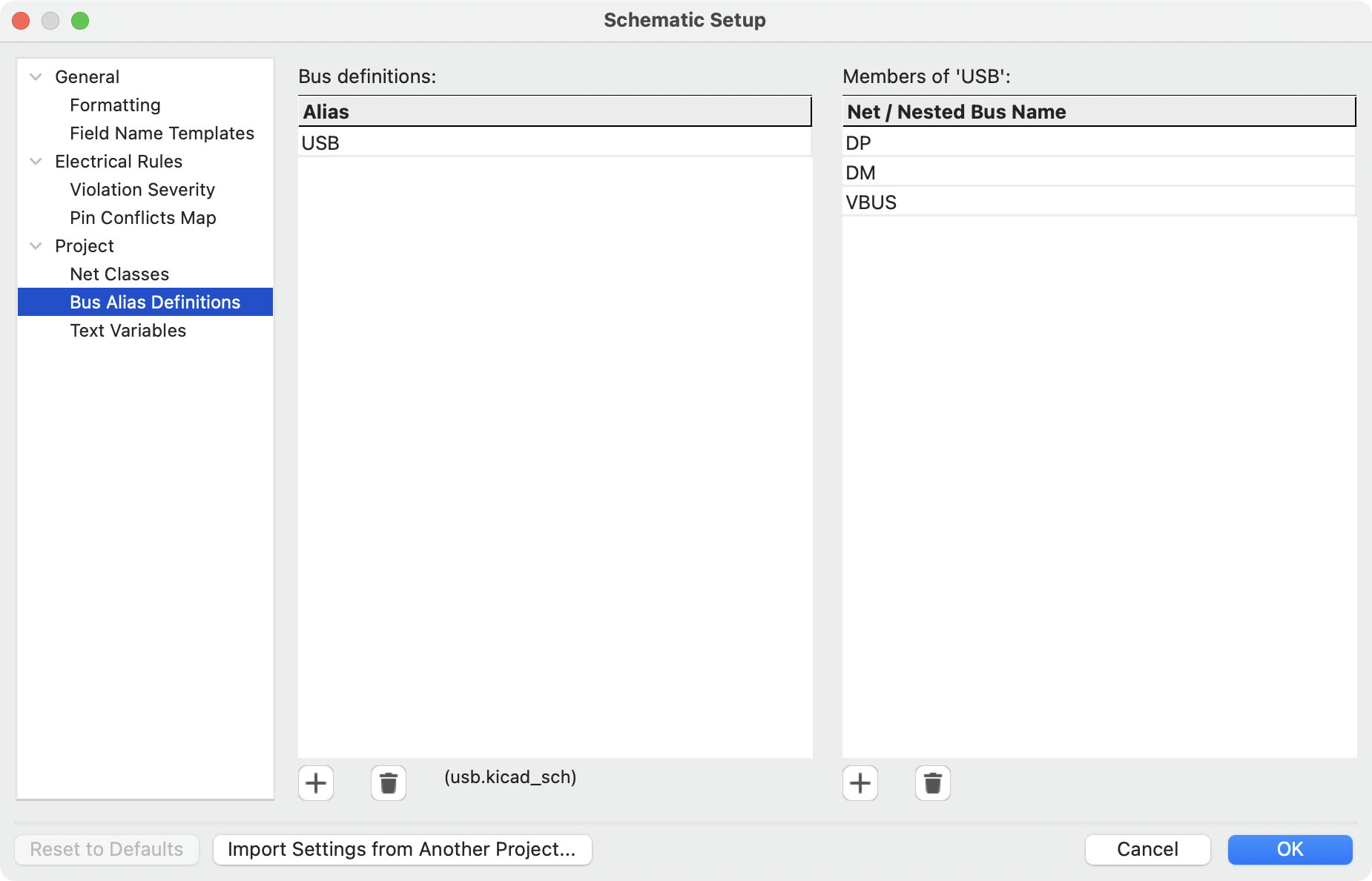Add a member to the USB bus
The width and height of the screenshot is (1372, 881).
860,783
